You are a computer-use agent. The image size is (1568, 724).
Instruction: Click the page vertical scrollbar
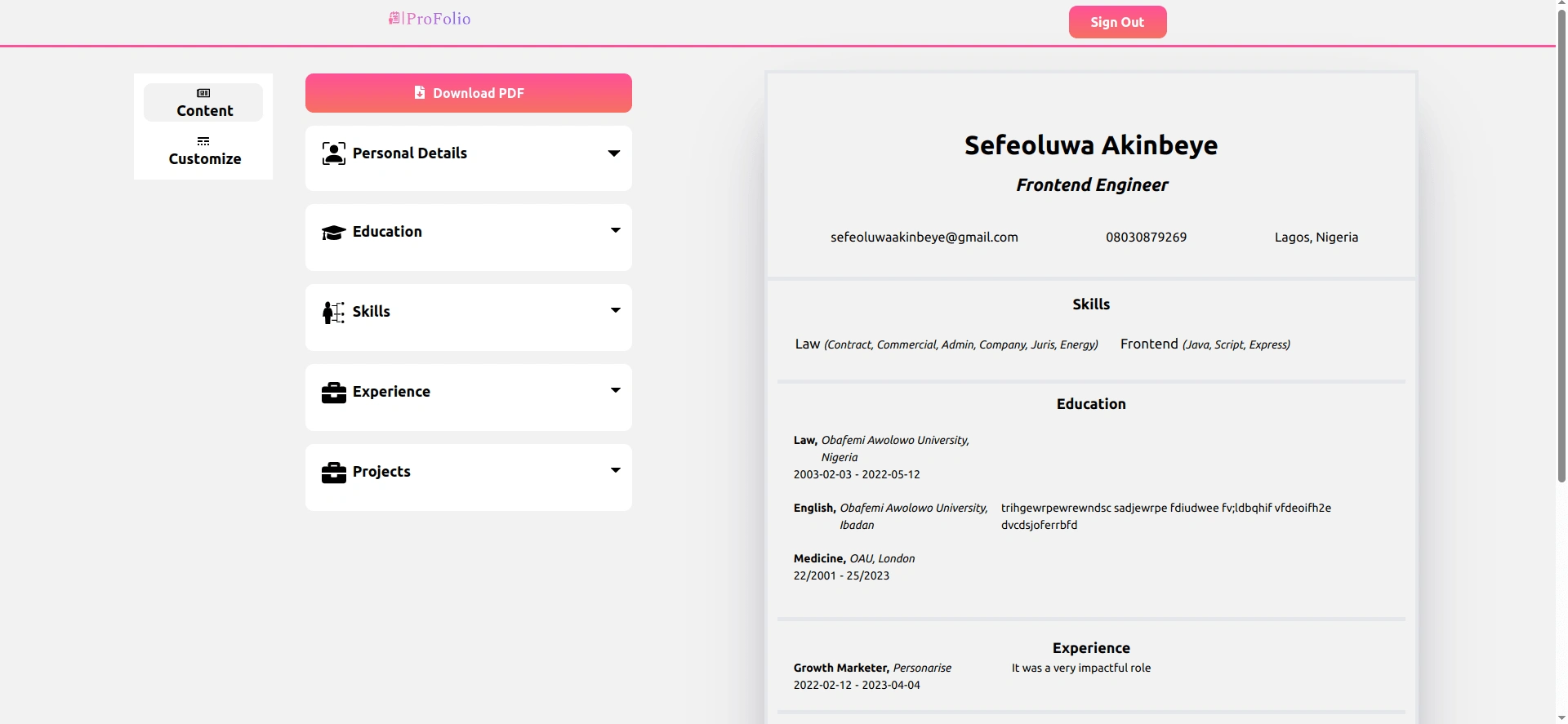(x=1561, y=245)
